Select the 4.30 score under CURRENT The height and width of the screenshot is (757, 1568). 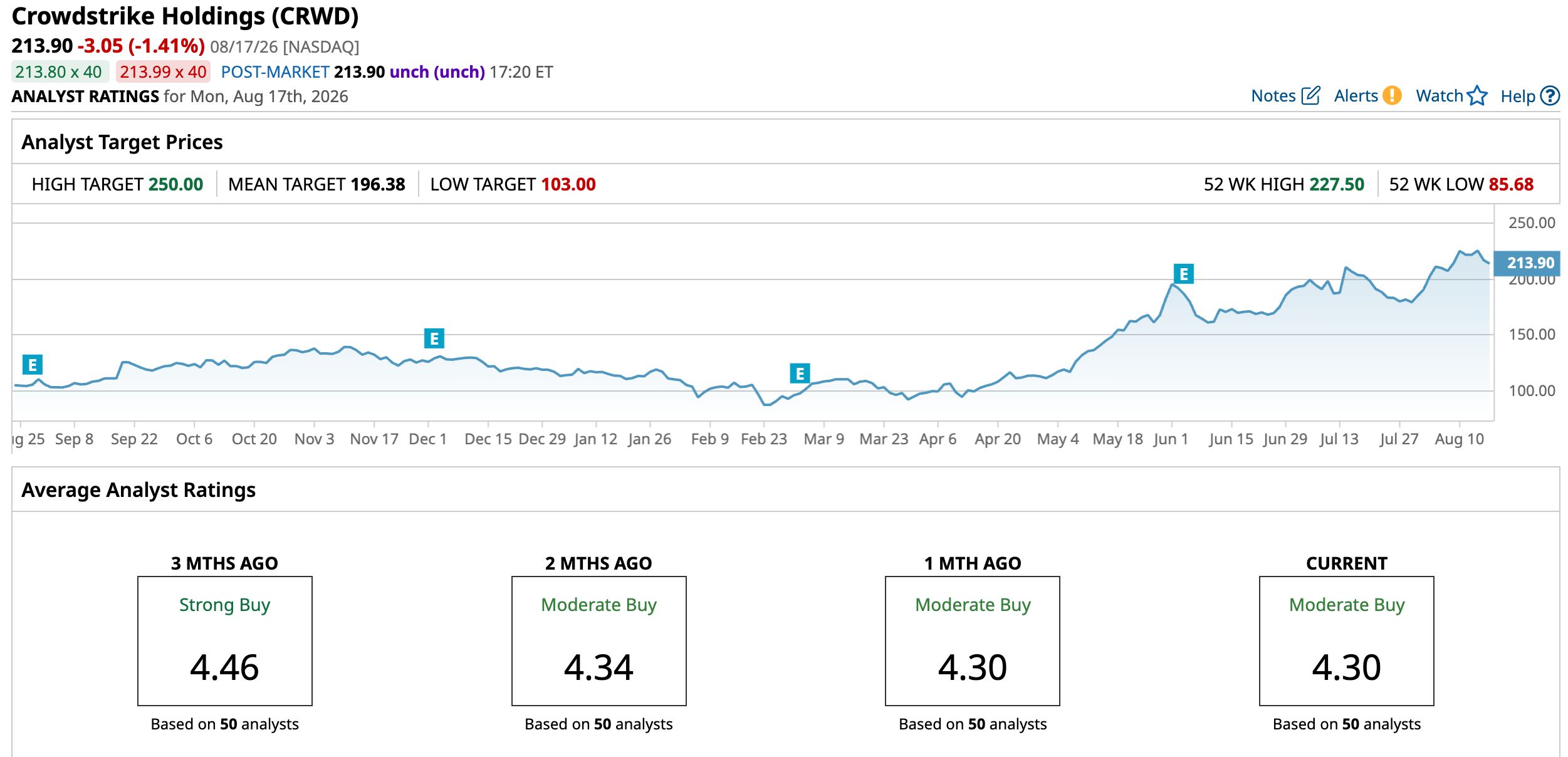tap(1347, 667)
